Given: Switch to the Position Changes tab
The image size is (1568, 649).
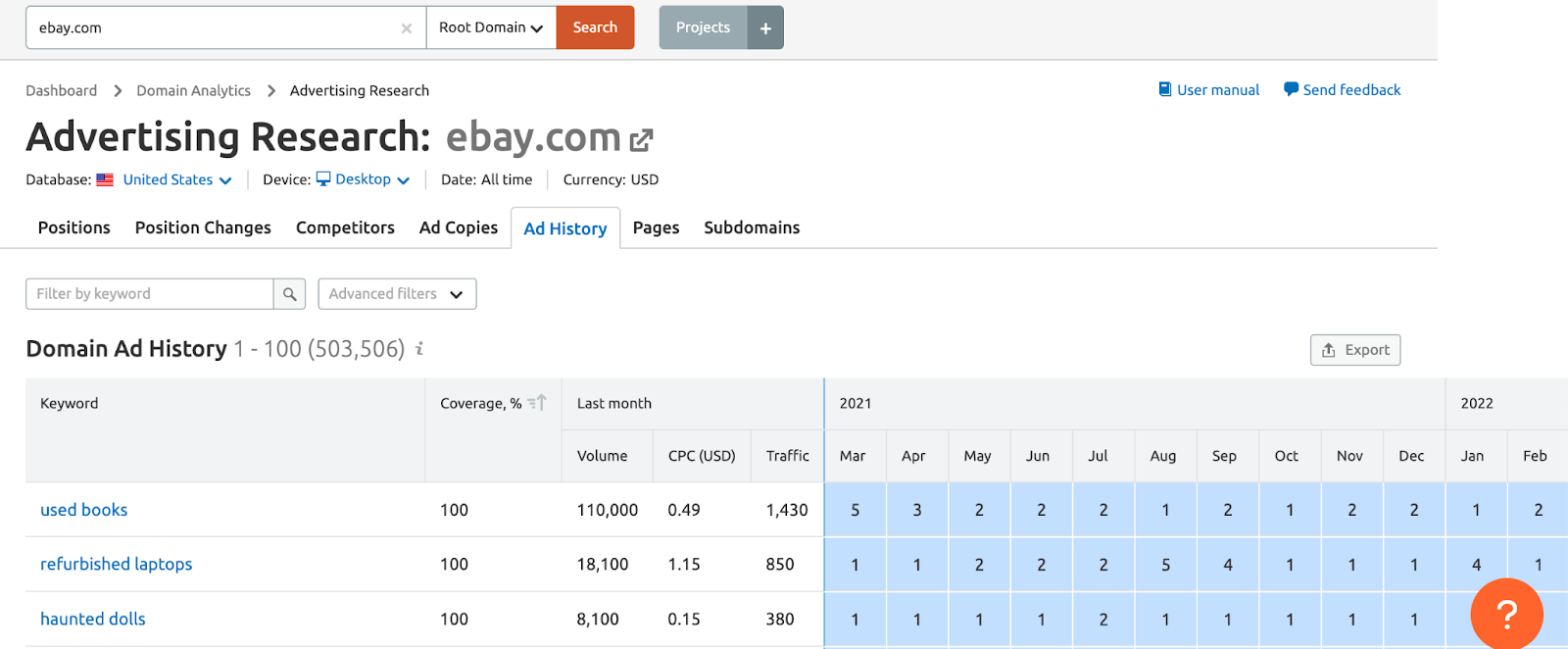Looking at the screenshot, I should tap(203, 227).
